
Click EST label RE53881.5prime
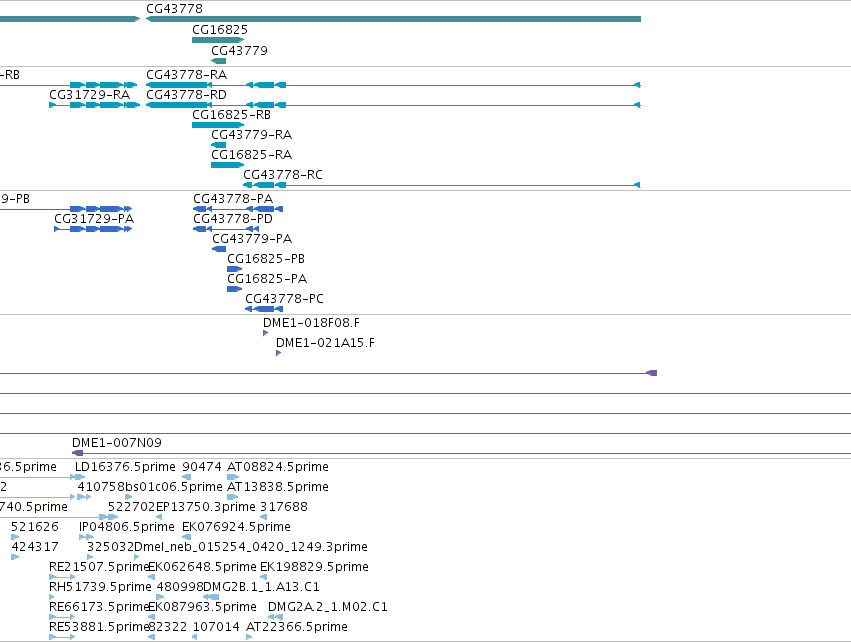[x=98, y=627]
